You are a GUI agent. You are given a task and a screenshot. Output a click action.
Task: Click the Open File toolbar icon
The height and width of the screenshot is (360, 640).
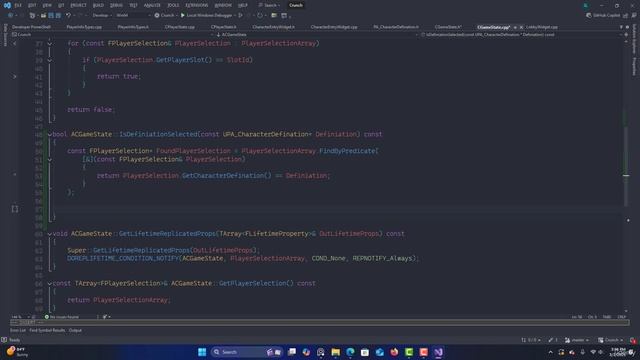43,16
